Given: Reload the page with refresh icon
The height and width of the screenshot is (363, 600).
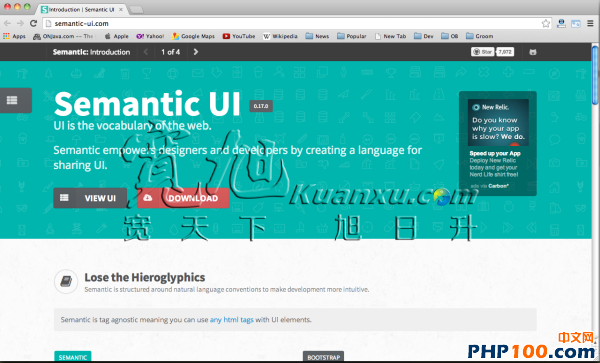Looking at the screenshot, I should tap(33, 23).
